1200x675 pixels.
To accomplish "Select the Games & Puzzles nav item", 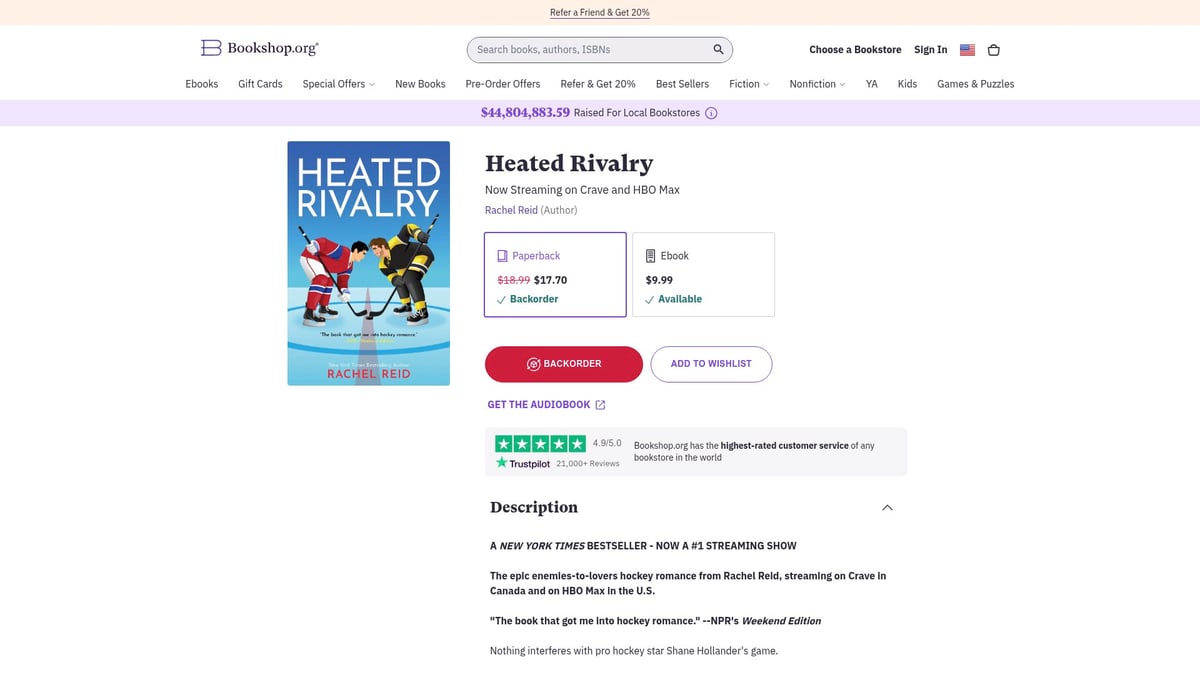I will click(975, 84).
